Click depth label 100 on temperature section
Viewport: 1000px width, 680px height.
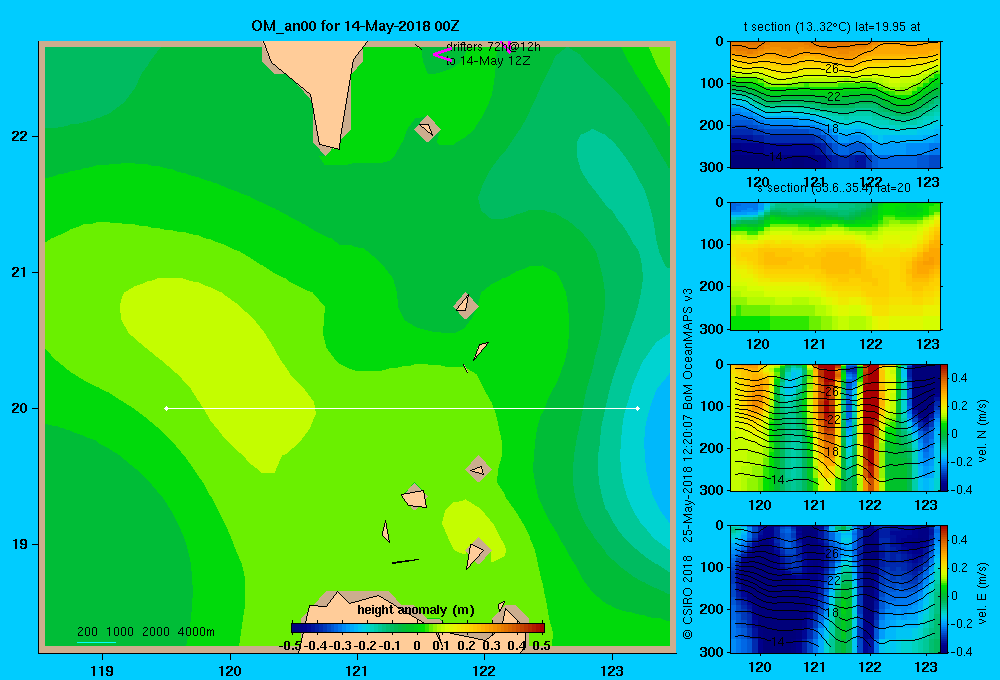click(711, 83)
